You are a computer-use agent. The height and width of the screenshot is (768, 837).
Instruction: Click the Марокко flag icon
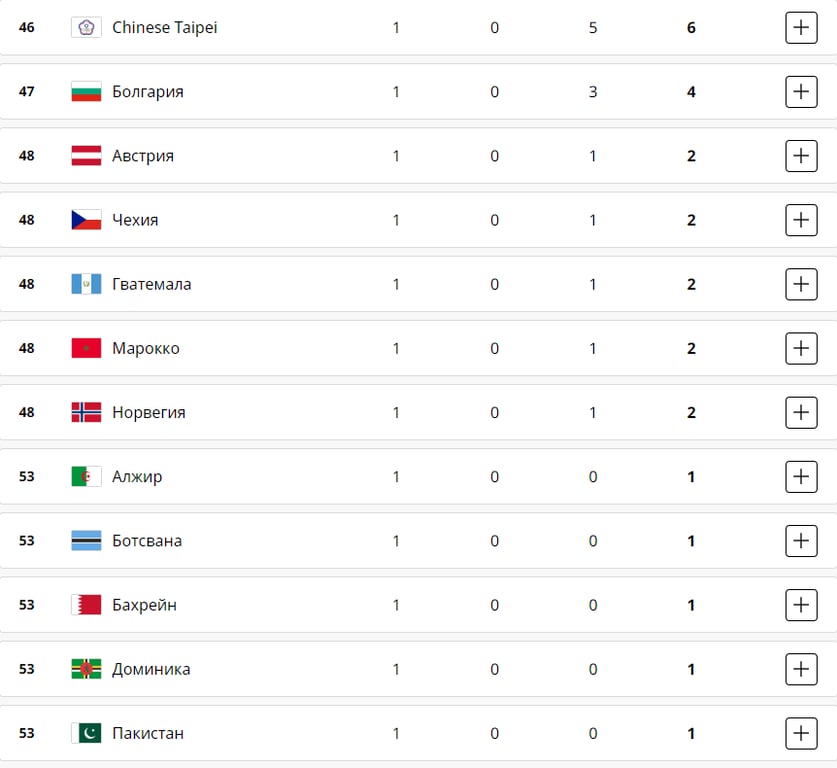86,348
